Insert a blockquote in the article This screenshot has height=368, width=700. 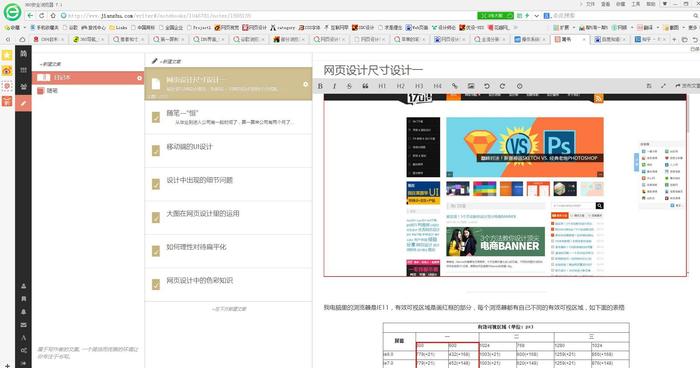(365, 86)
